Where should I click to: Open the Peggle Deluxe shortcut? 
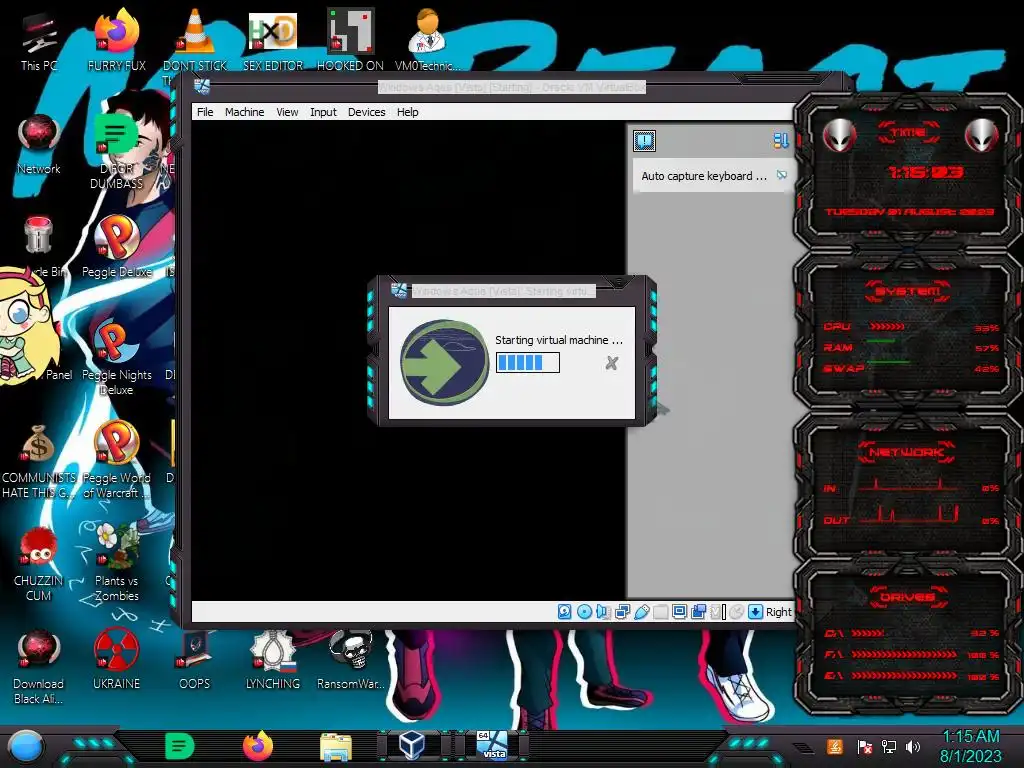(x=116, y=247)
